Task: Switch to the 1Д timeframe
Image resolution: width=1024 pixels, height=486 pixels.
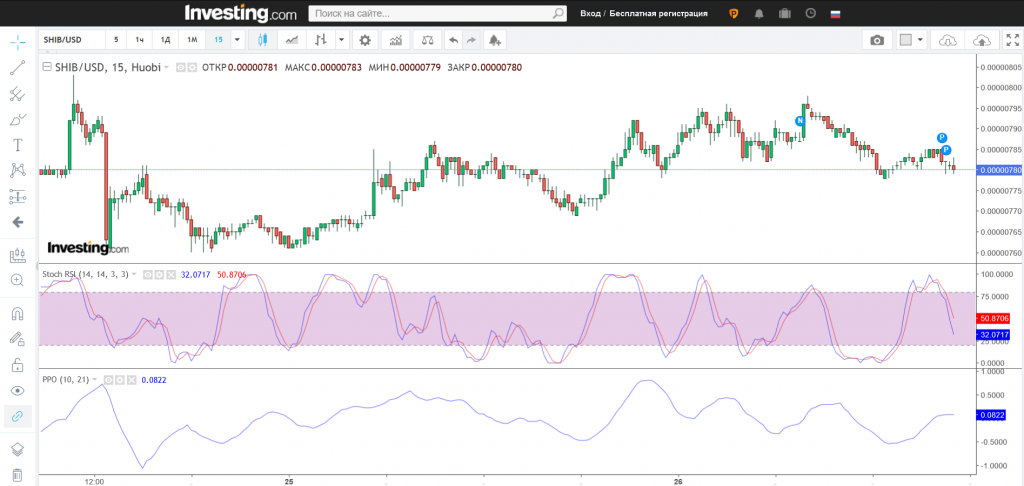Action: point(166,40)
